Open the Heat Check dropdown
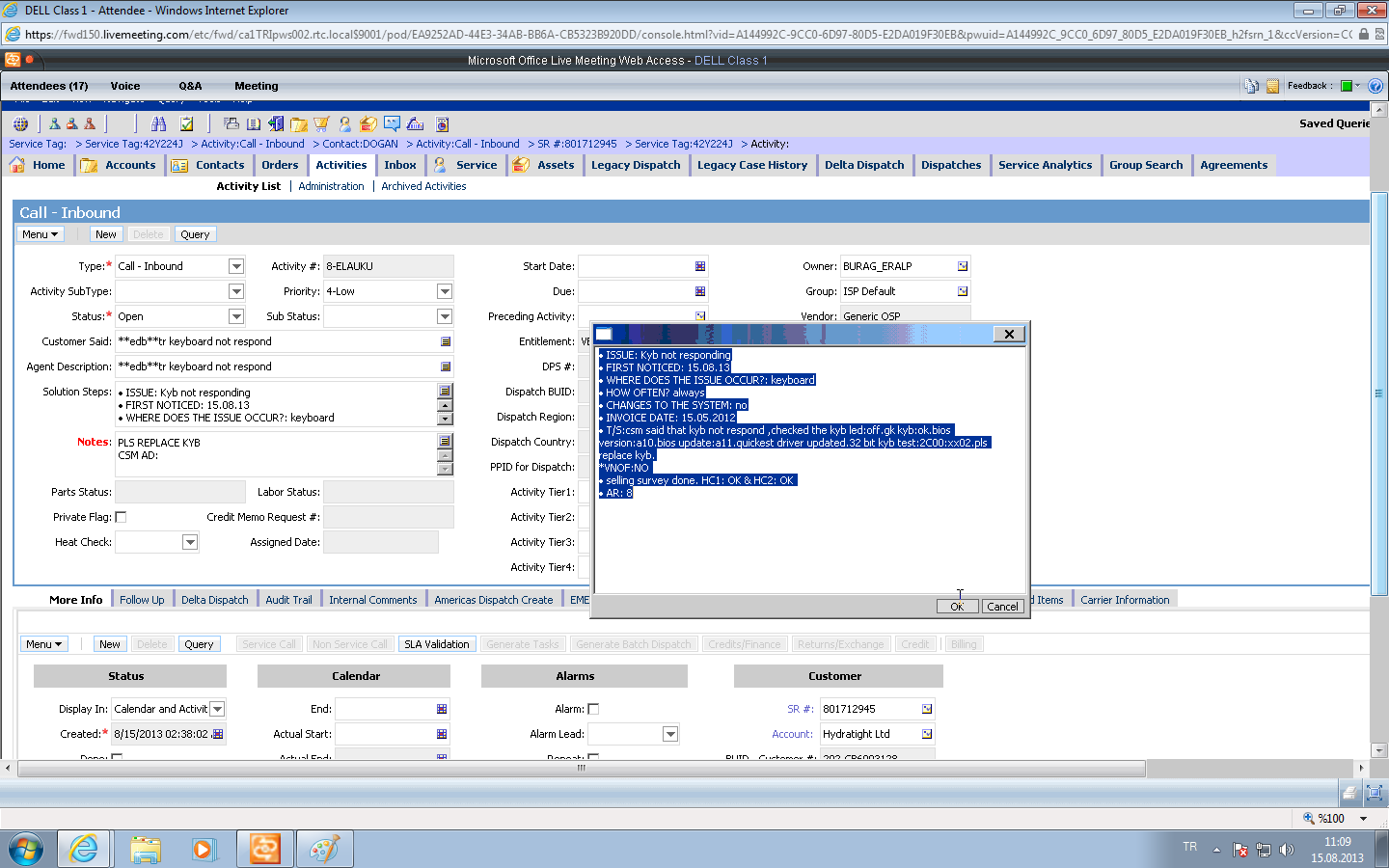Screen dimensions: 1389x868 point(190,542)
